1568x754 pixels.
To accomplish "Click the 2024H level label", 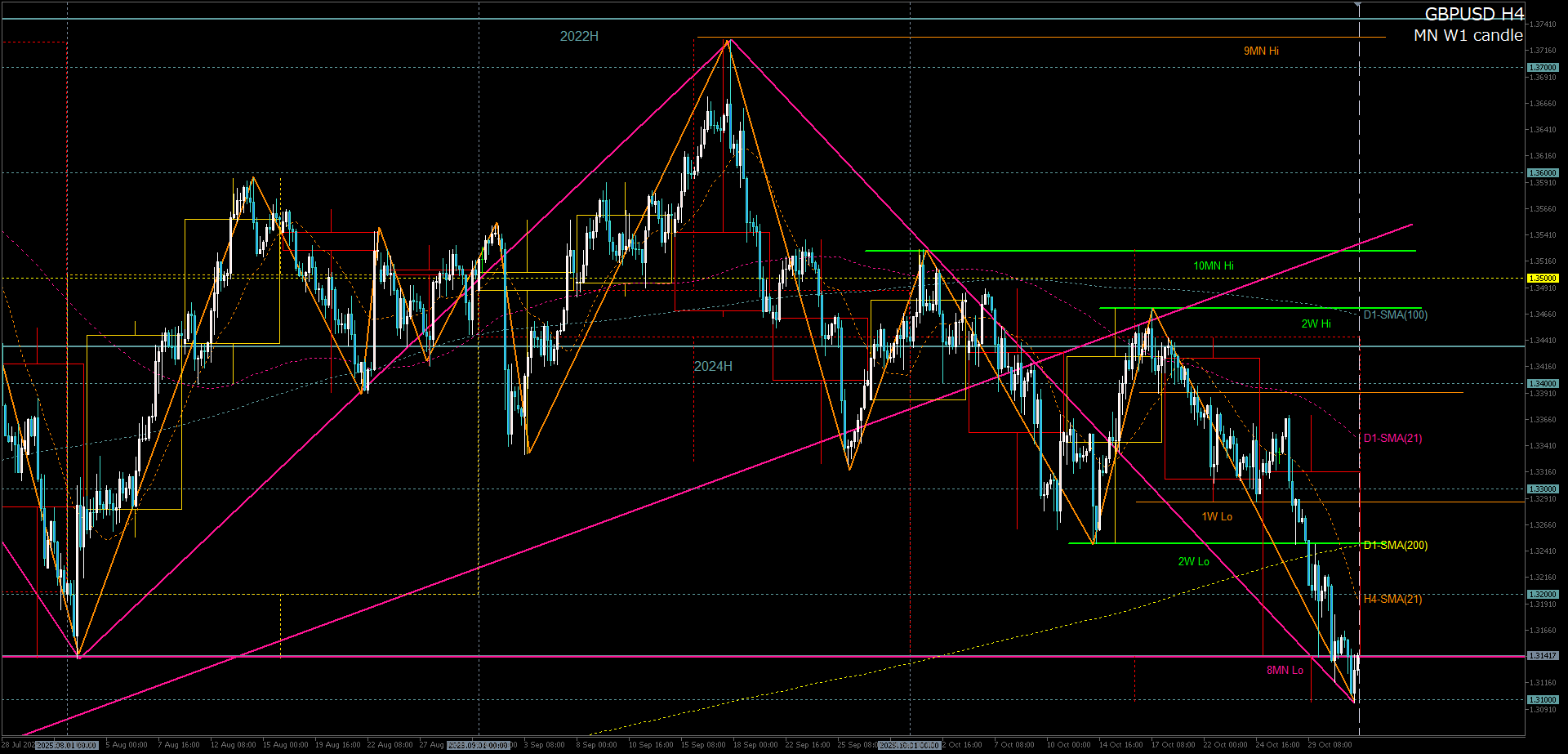I will pyautogui.click(x=713, y=367).
